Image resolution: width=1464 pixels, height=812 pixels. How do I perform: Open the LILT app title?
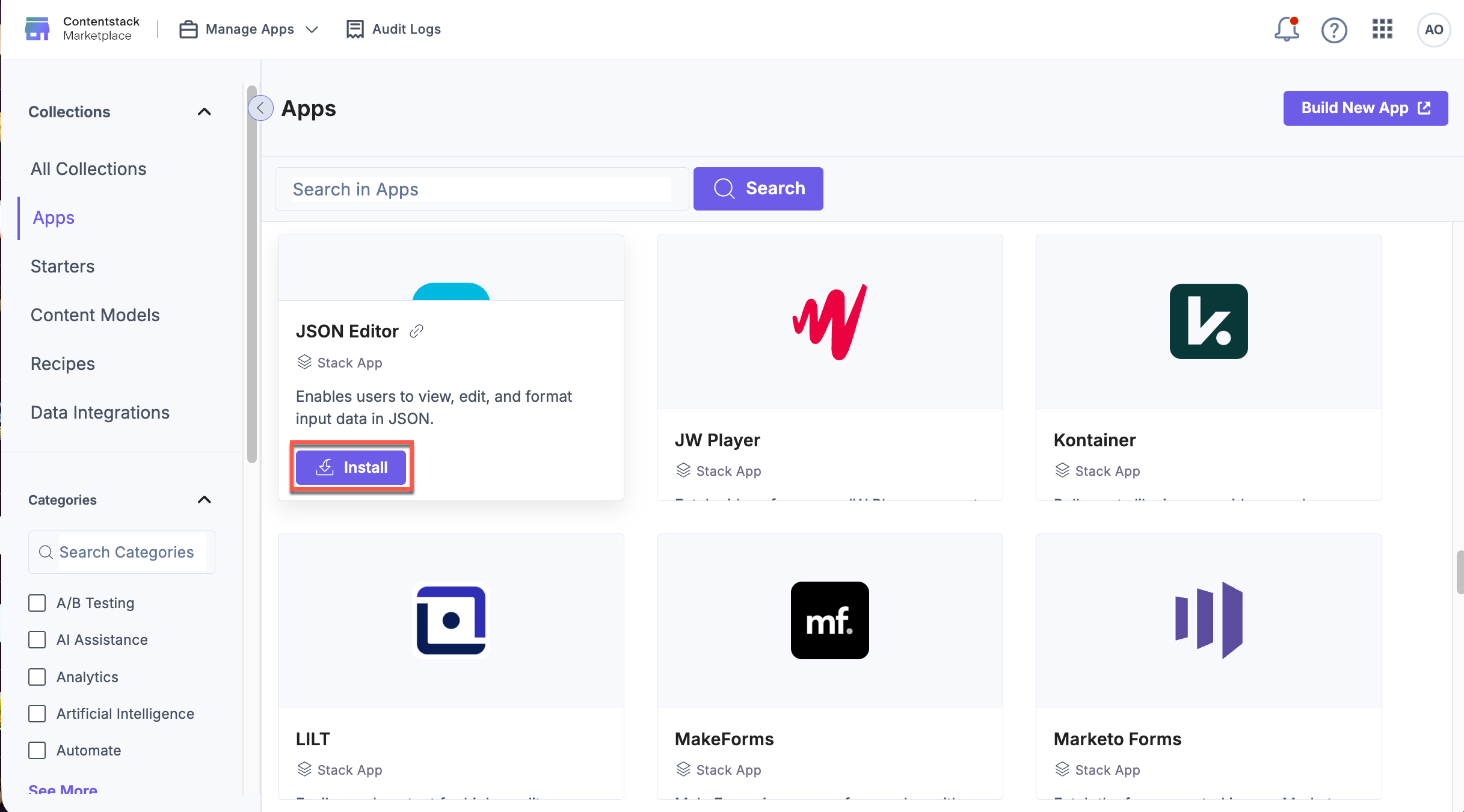[x=313, y=739]
